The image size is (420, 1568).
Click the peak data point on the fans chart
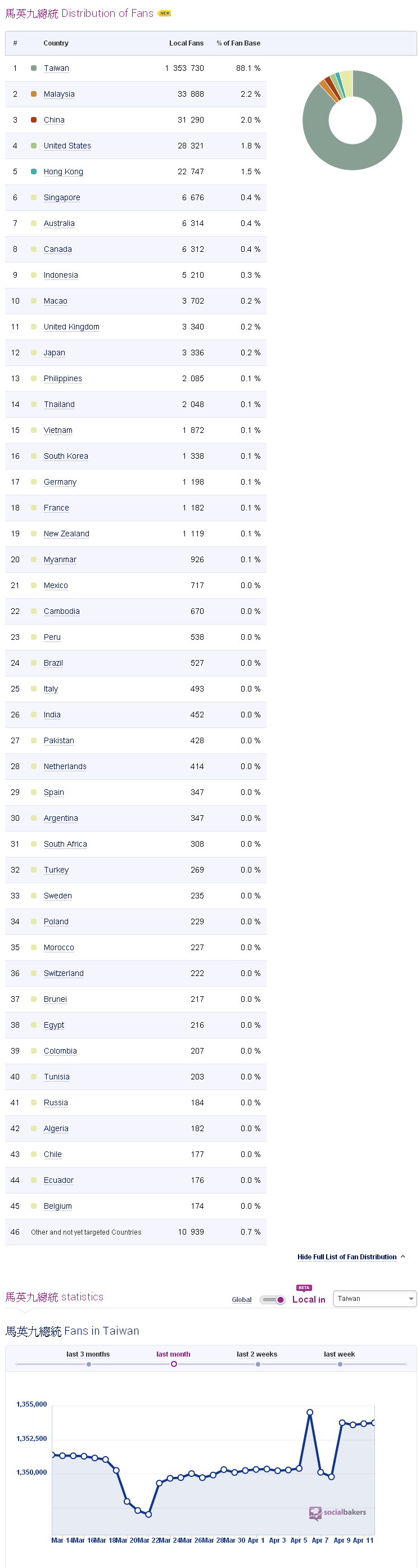[310, 1412]
